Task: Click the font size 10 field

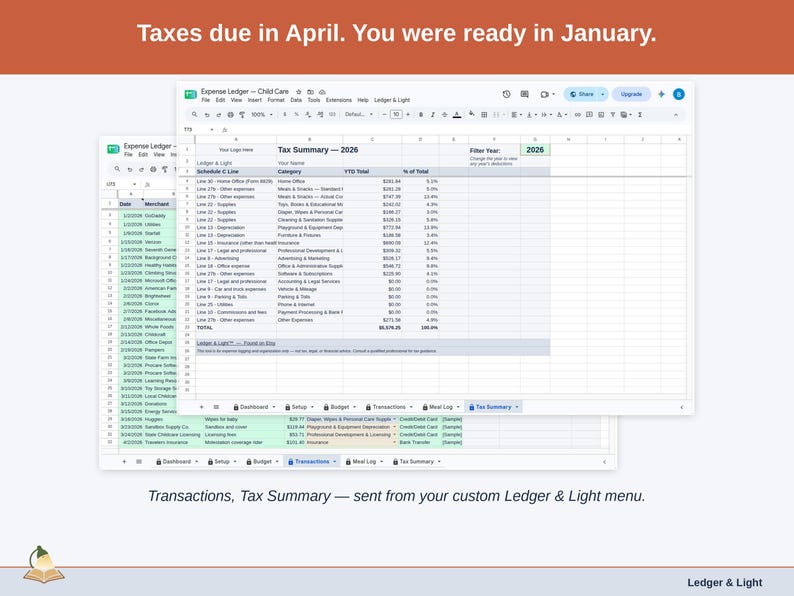Action: click(x=396, y=114)
